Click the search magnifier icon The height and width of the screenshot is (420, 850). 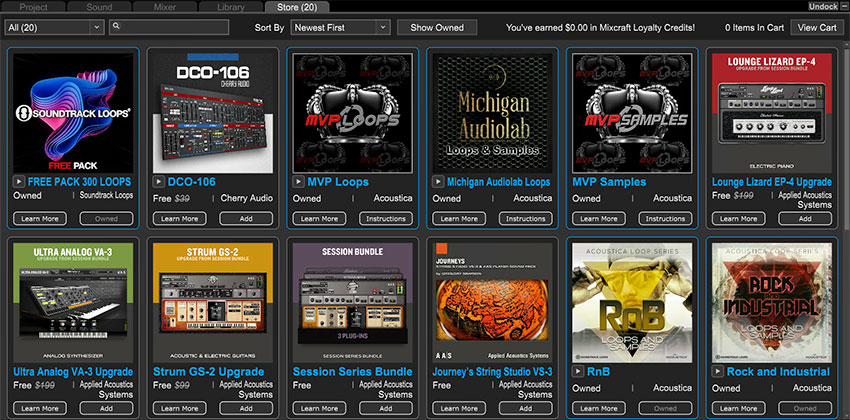tap(117, 25)
